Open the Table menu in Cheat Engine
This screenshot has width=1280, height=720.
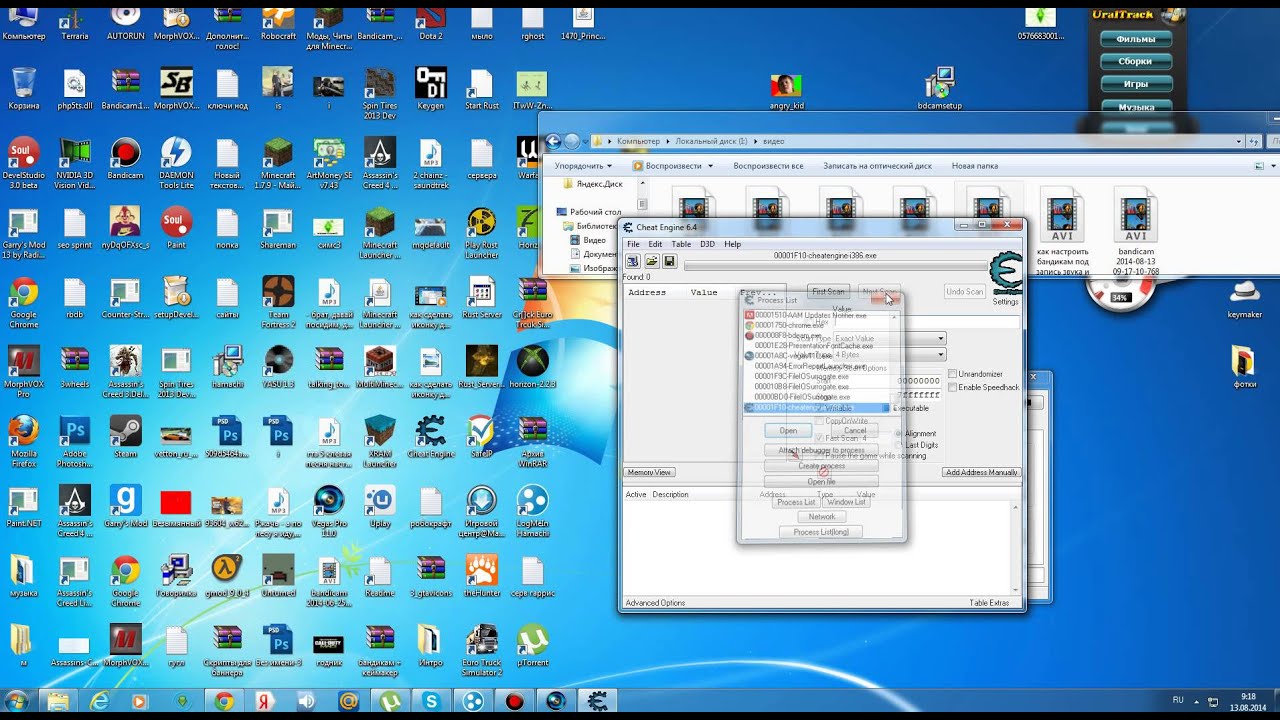click(681, 244)
